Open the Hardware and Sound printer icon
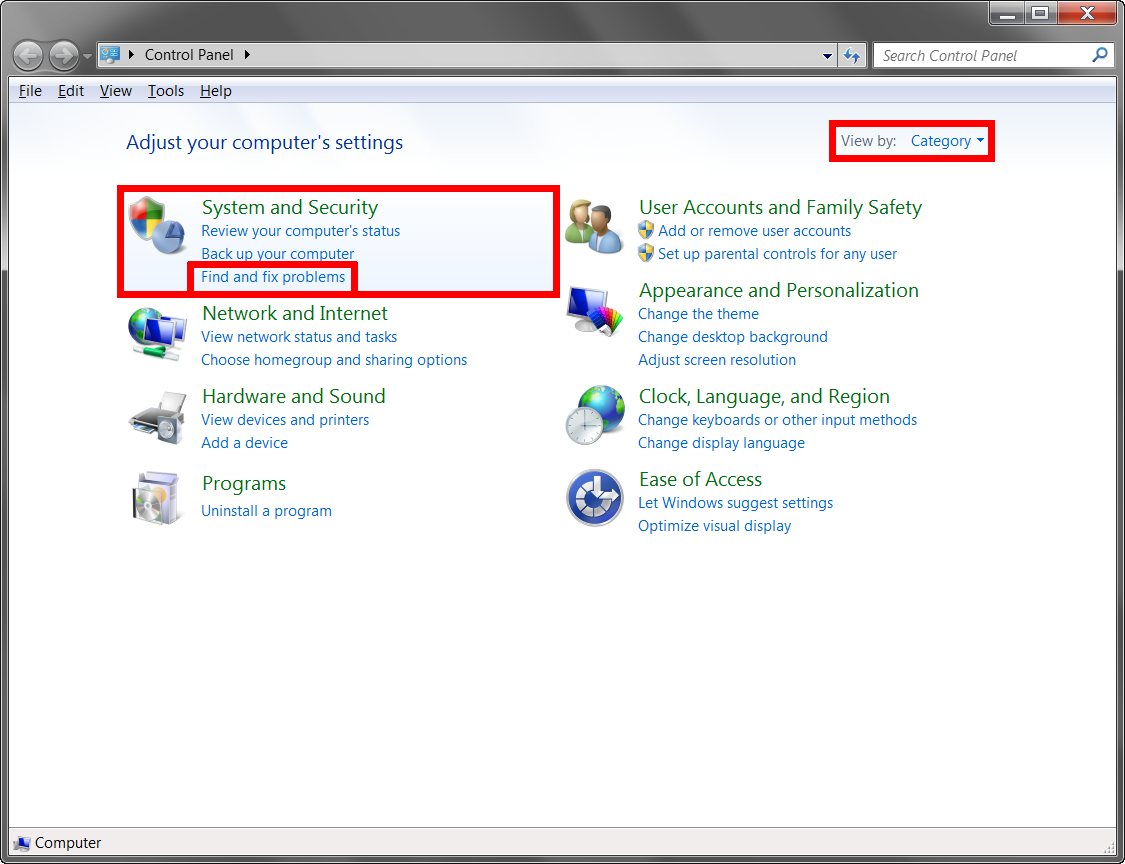This screenshot has height=864, width=1125. pyautogui.click(x=158, y=419)
